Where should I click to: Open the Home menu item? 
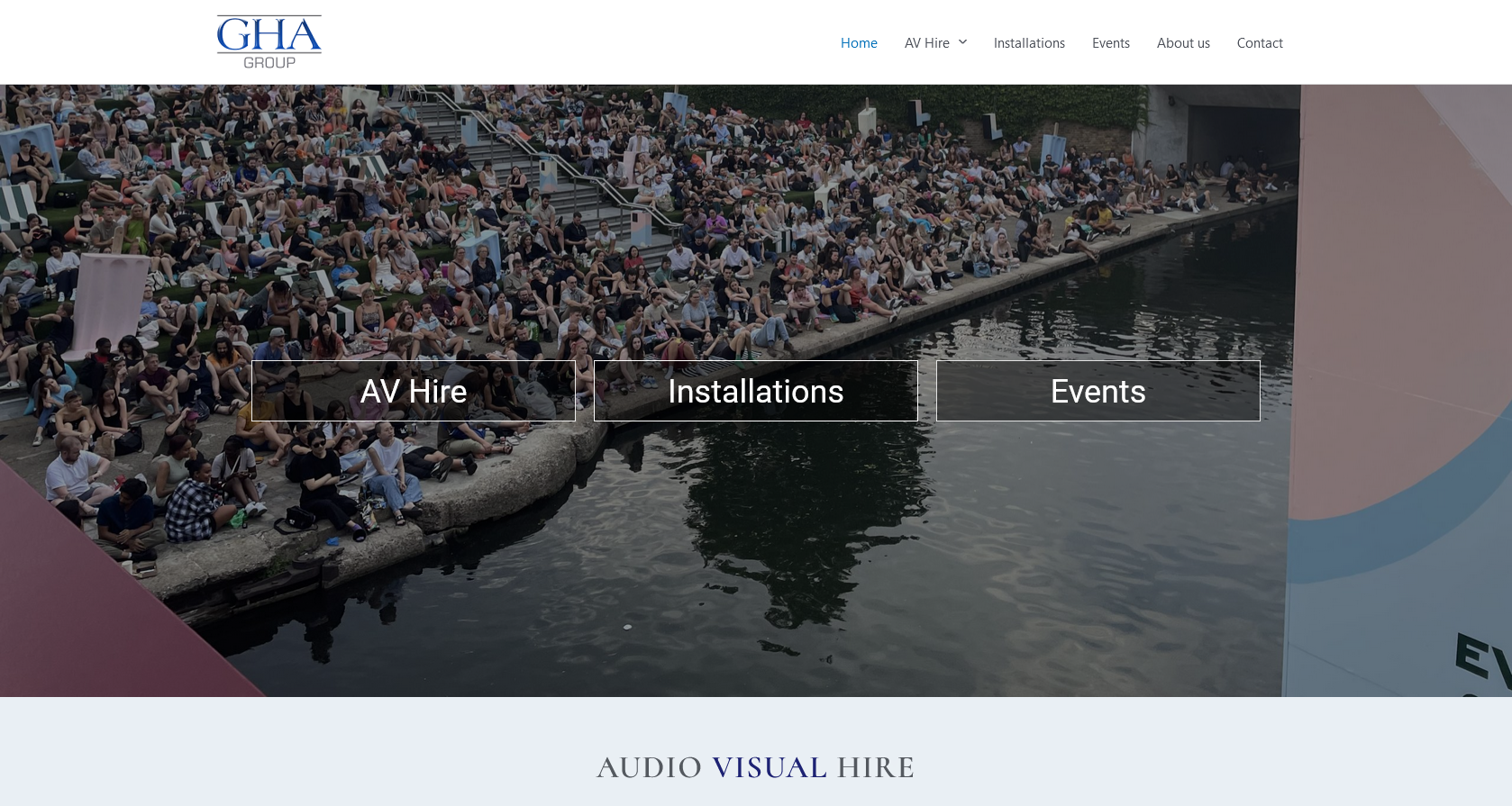tap(859, 43)
